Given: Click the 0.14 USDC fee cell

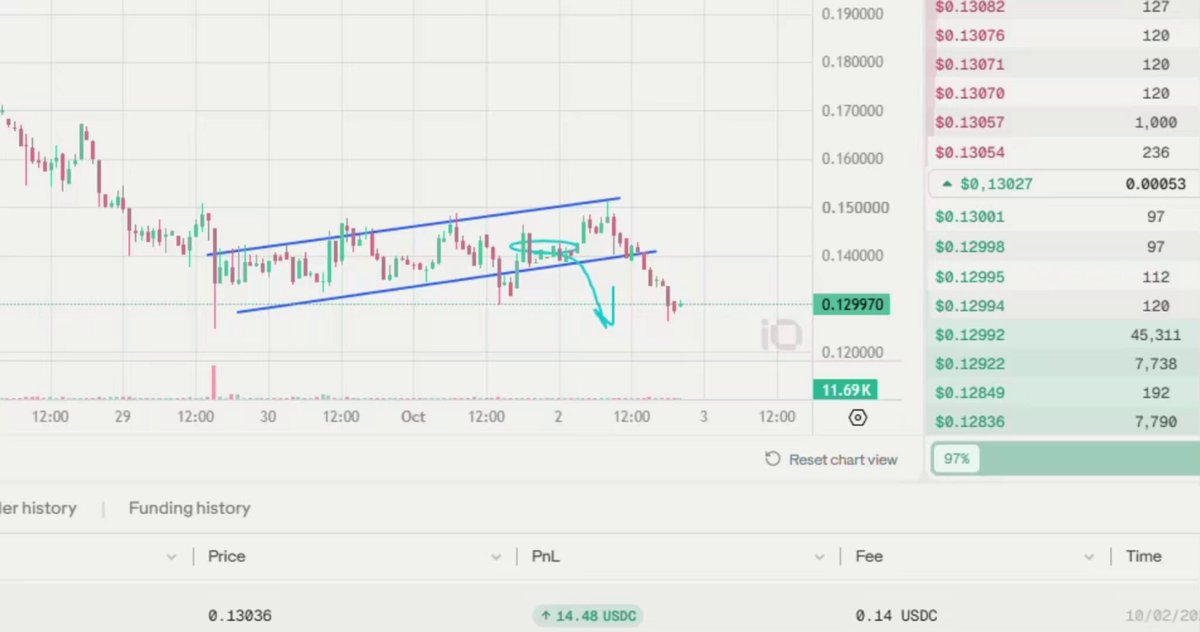Looking at the screenshot, I should [896, 616].
